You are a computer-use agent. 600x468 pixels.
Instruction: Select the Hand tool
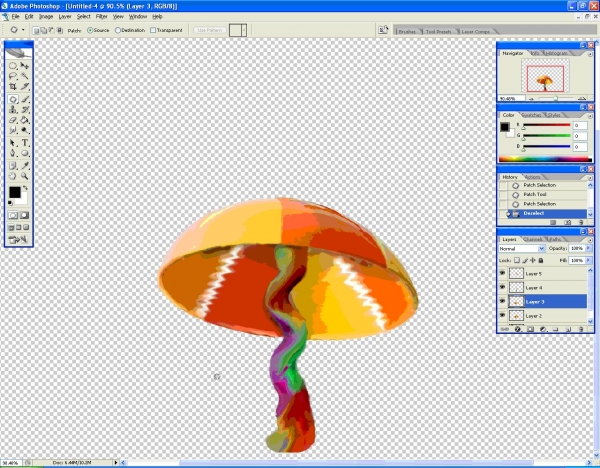coord(13,176)
